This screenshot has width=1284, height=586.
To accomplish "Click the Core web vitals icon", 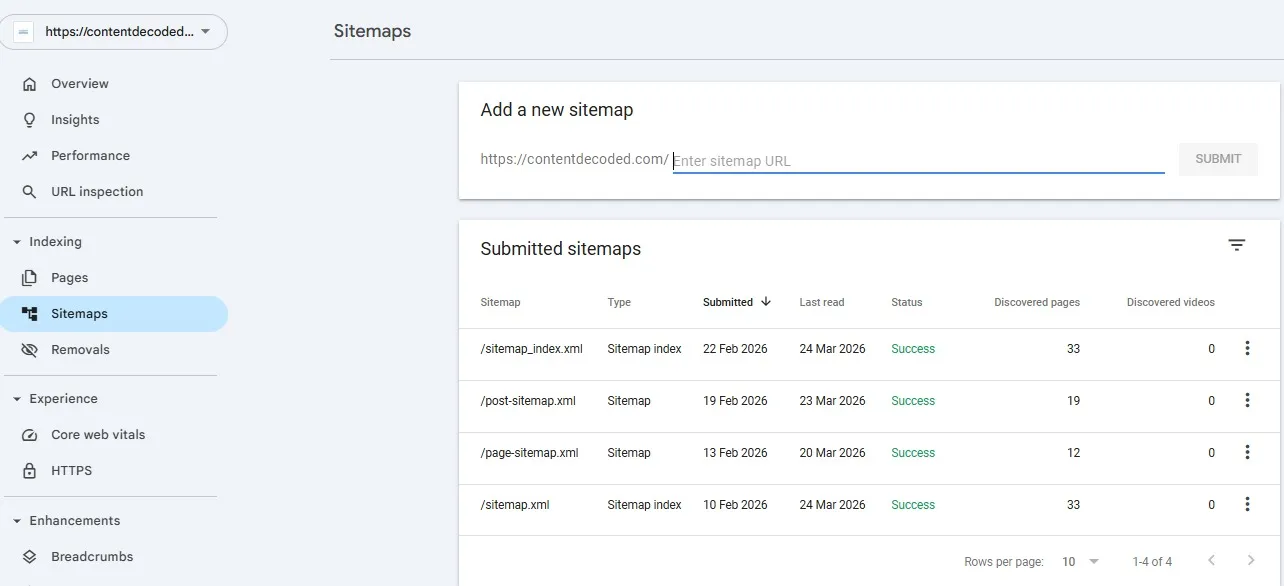I will pos(31,434).
